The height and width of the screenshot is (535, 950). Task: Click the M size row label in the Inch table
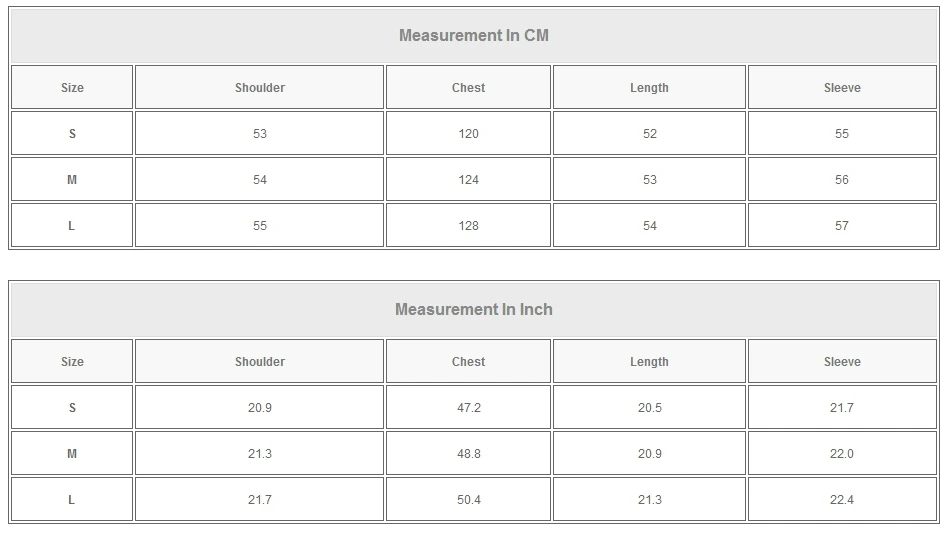[72, 454]
